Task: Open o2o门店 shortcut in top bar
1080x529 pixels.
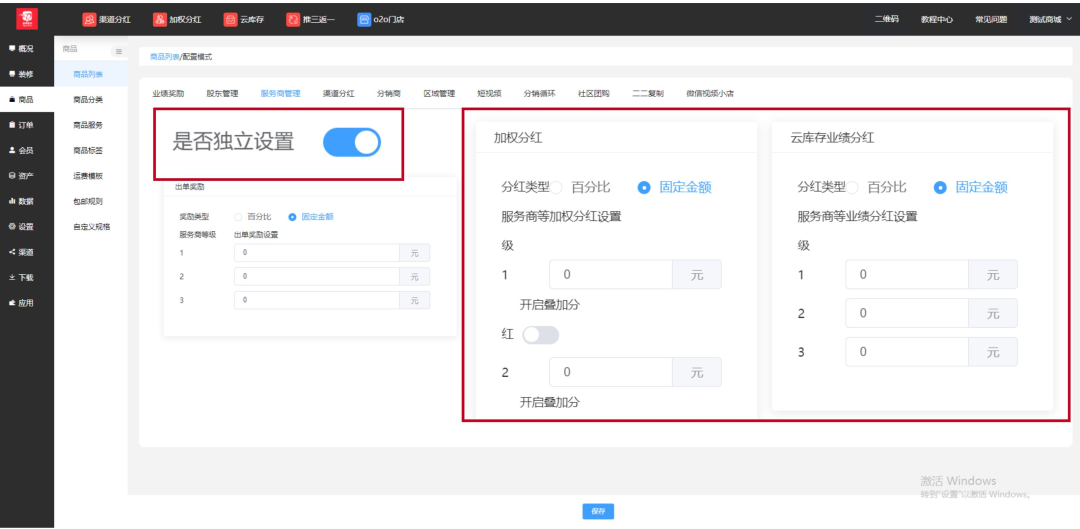Action: click(x=380, y=19)
